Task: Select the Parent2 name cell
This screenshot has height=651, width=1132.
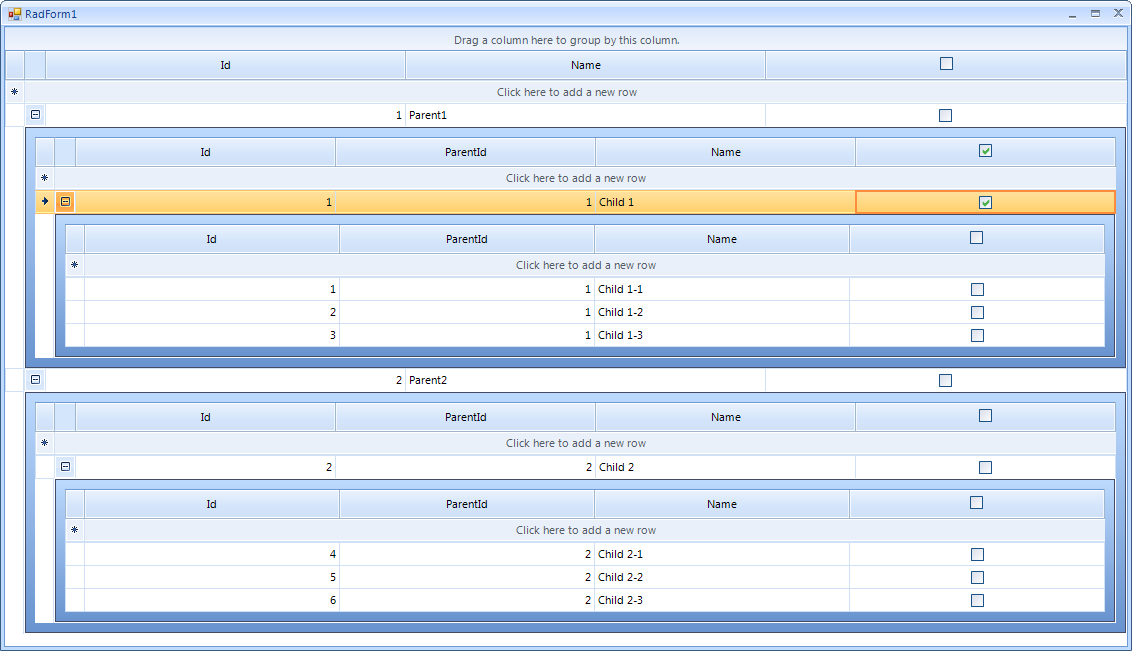Action: click(585, 380)
